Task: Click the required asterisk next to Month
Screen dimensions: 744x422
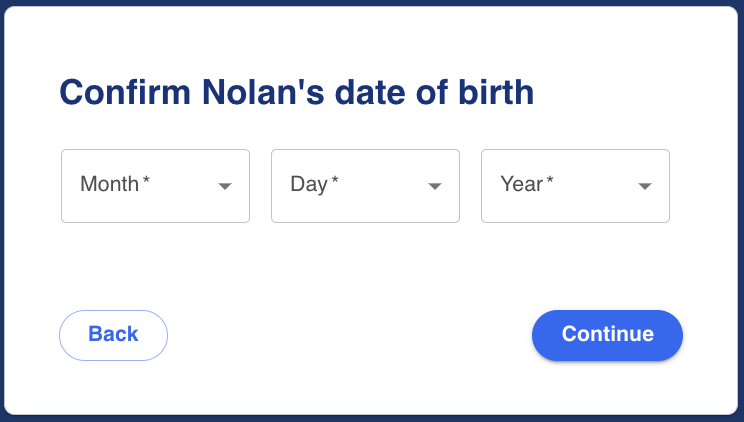Action: tap(147, 182)
